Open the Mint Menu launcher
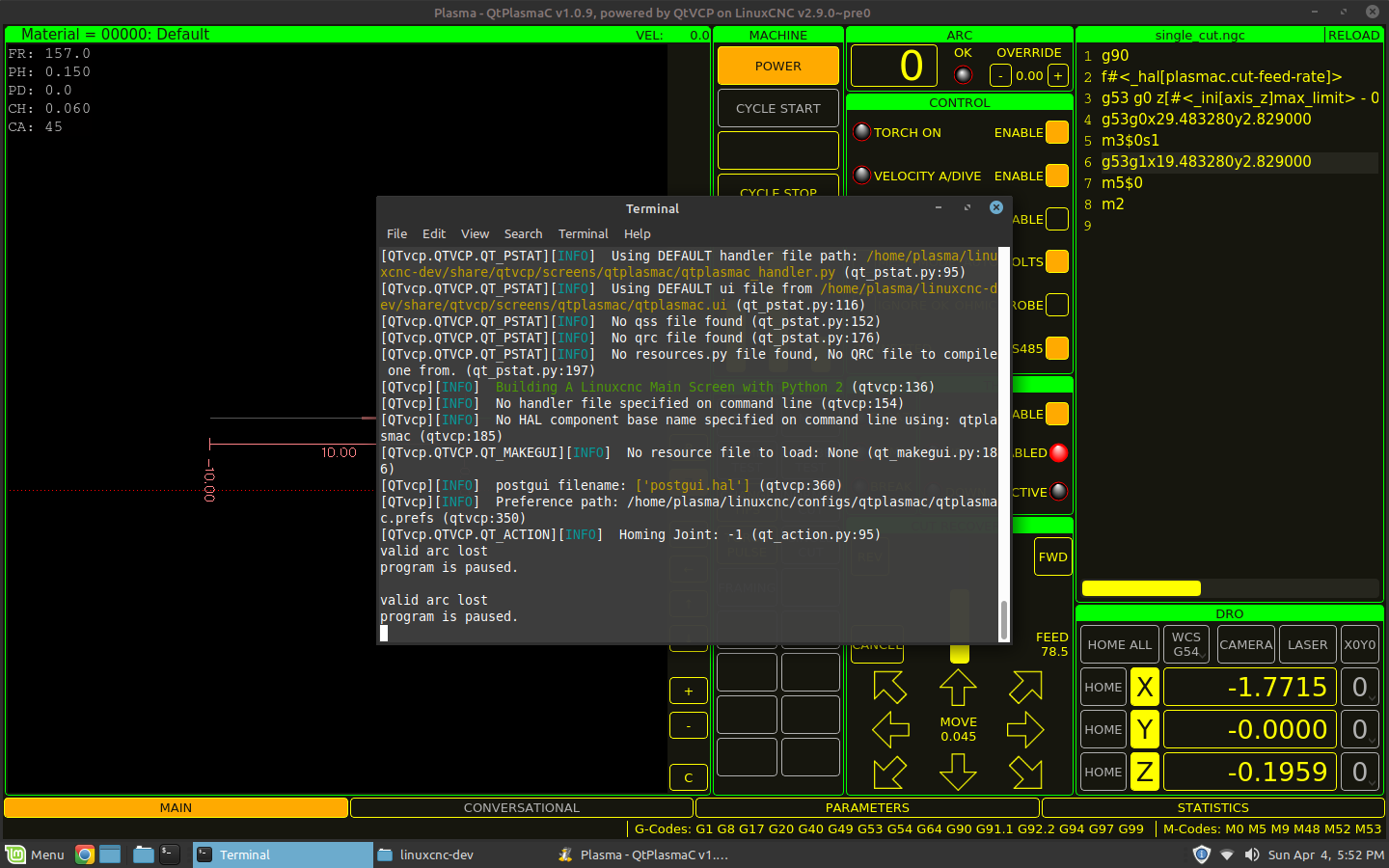Image resolution: width=1389 pixels, height=868 pixels. tap(35, 854)
